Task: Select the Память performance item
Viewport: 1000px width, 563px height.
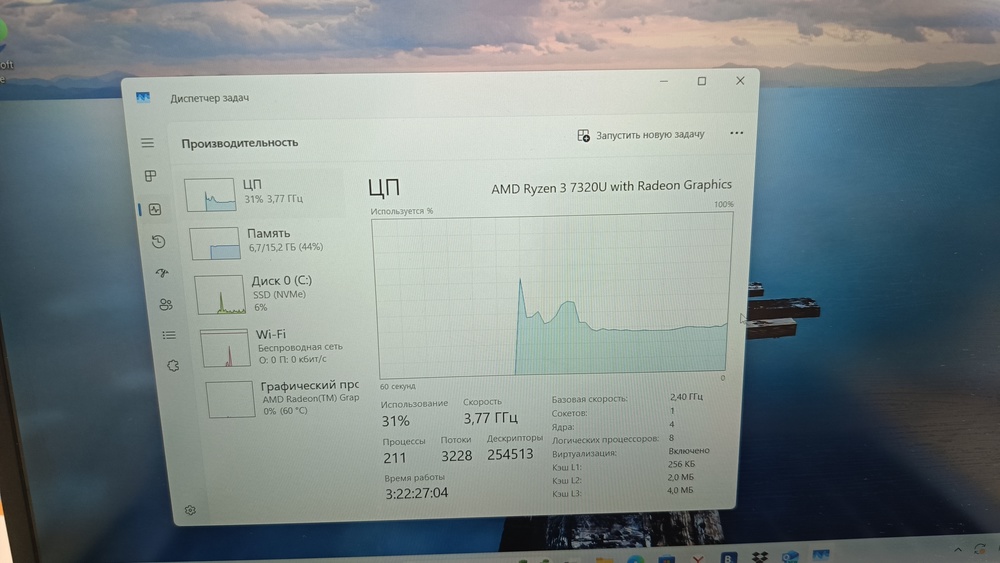Action: (x=268, y=242)
